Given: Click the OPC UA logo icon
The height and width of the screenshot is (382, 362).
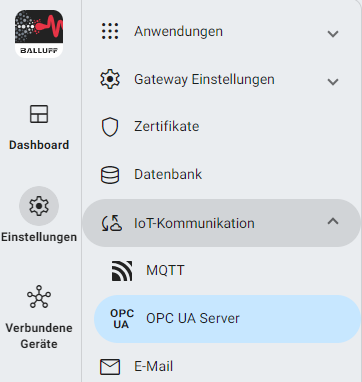Looking at the screenshot, I should [x=122, y=319].
